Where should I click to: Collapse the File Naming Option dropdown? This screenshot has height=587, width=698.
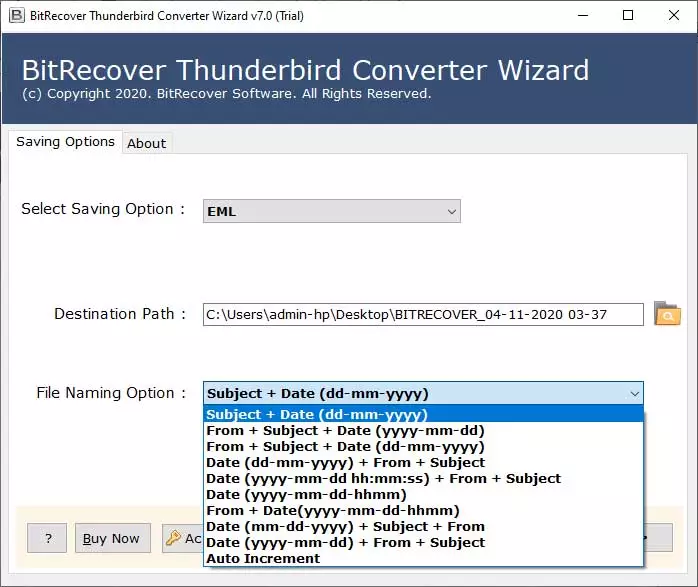[x=633, y=394]
